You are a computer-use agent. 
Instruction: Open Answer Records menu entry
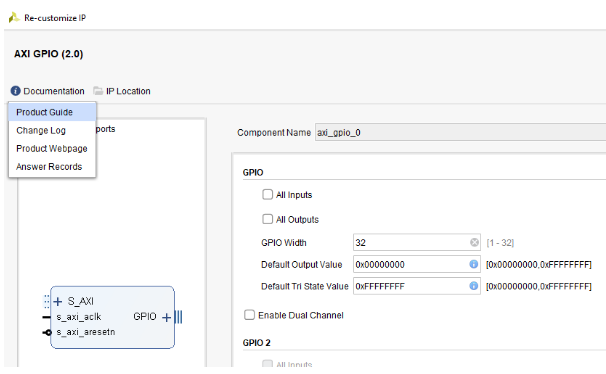click(52, 167)
